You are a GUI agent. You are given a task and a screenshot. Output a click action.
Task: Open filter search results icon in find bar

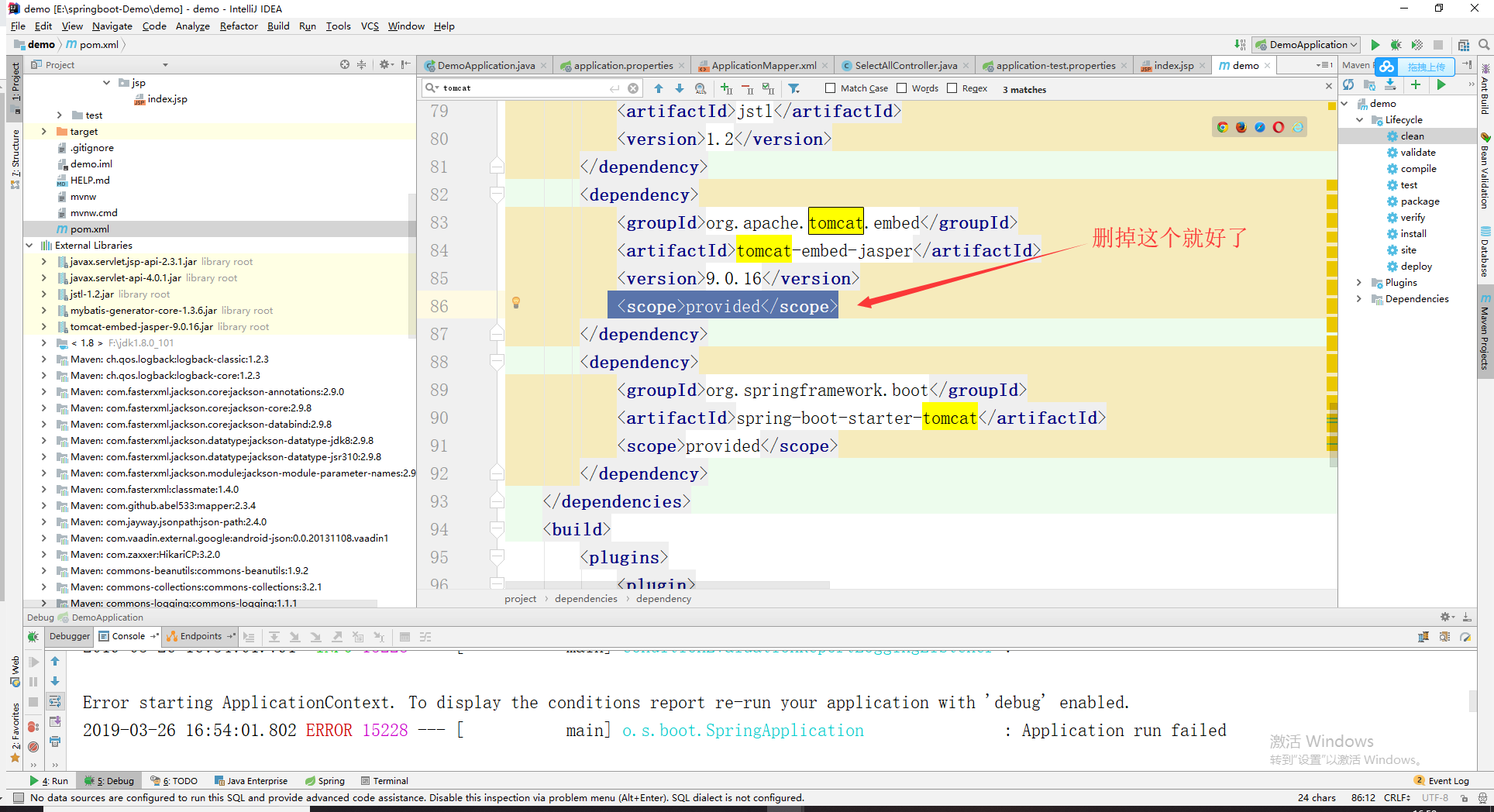point(794,88)
